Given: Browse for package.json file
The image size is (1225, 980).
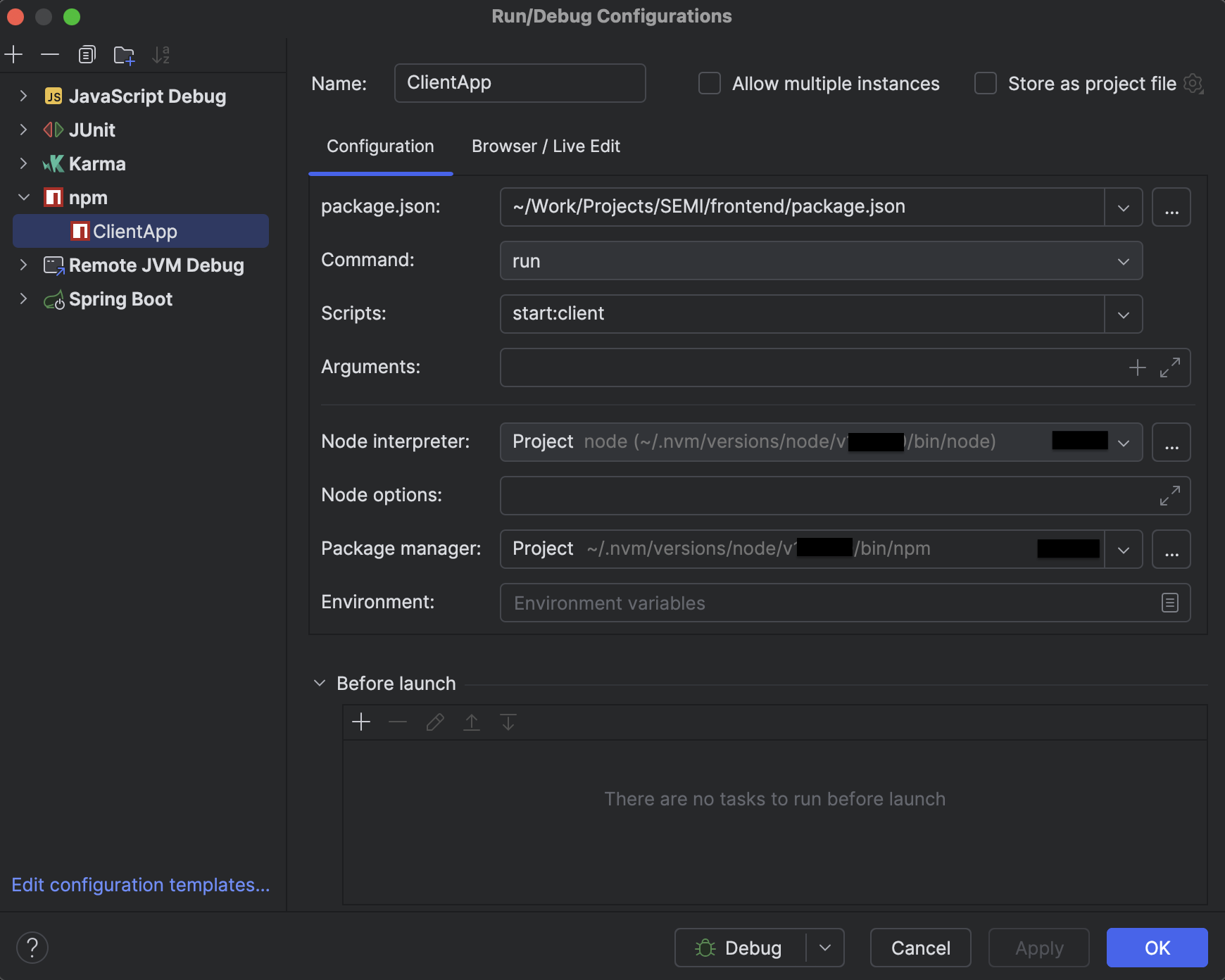Looking at the screenshot, I should click(x=1171, y=207).
